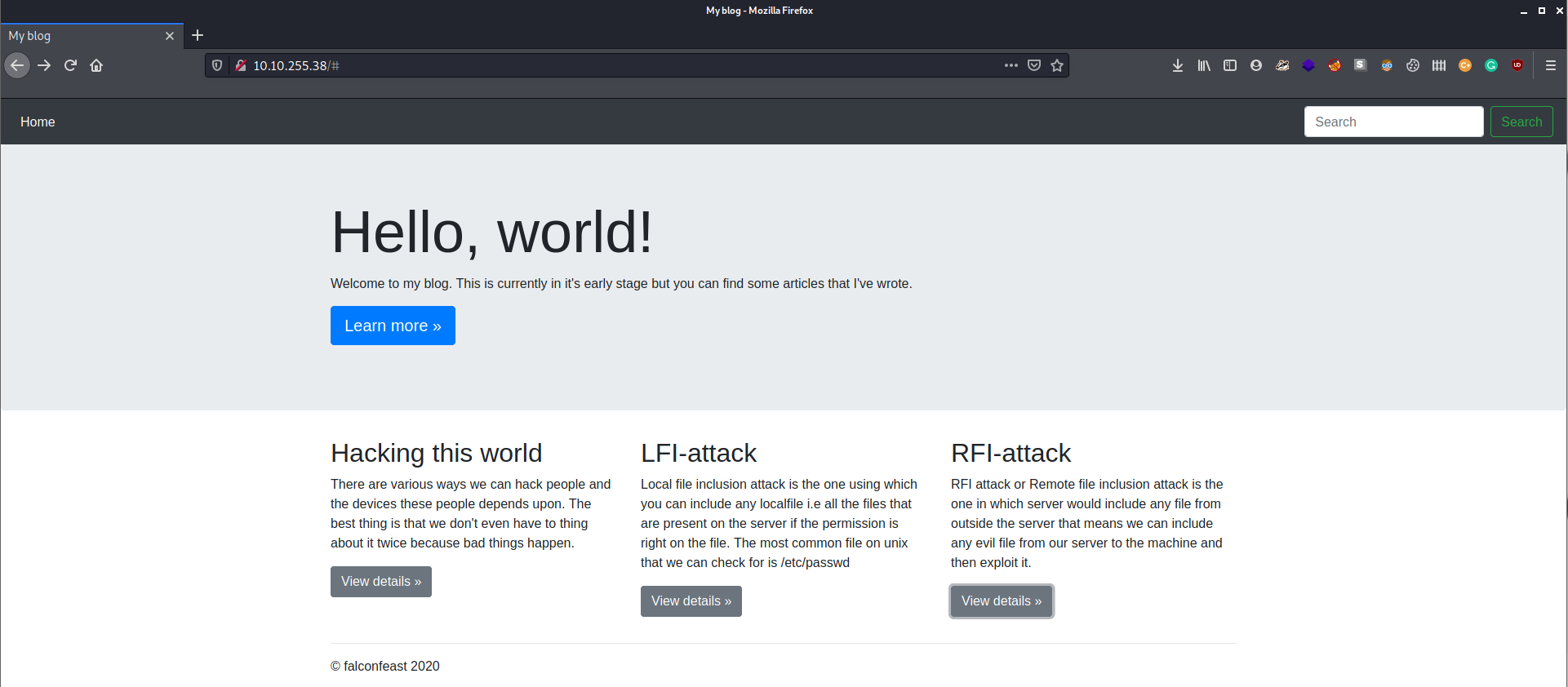Open the Privacy Badger extension
Viewport: 1568px width, 687px height.
[1282, 65]
